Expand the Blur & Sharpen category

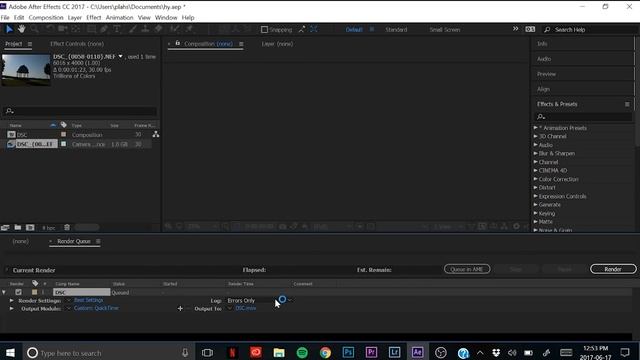pos(536,153)
